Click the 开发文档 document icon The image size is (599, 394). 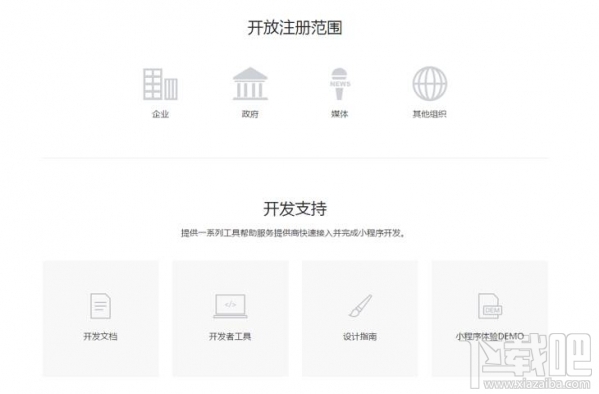[x=100, y=306]
